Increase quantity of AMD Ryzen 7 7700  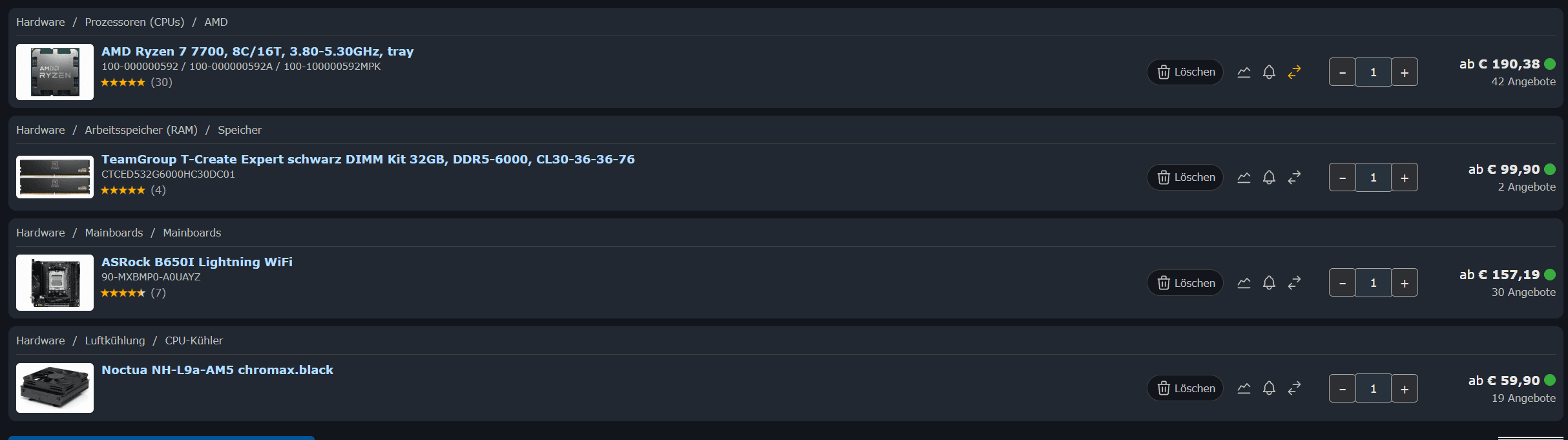coord(1405,72)
